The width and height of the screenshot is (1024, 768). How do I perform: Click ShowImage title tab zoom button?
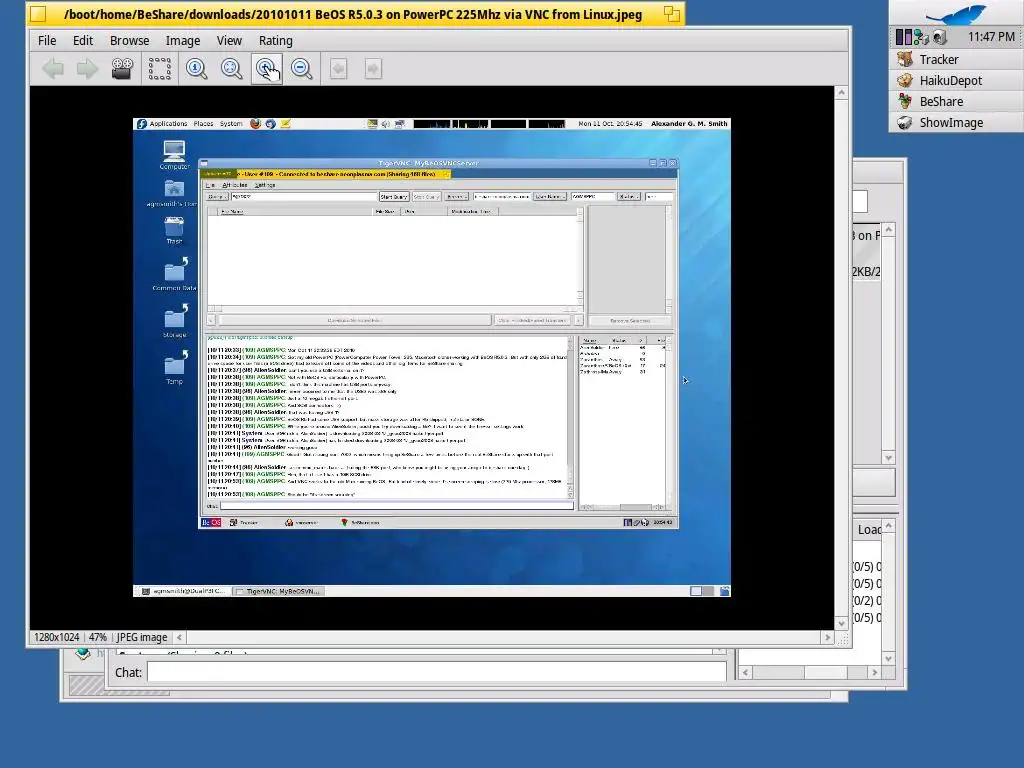click(x=671, y=14)
